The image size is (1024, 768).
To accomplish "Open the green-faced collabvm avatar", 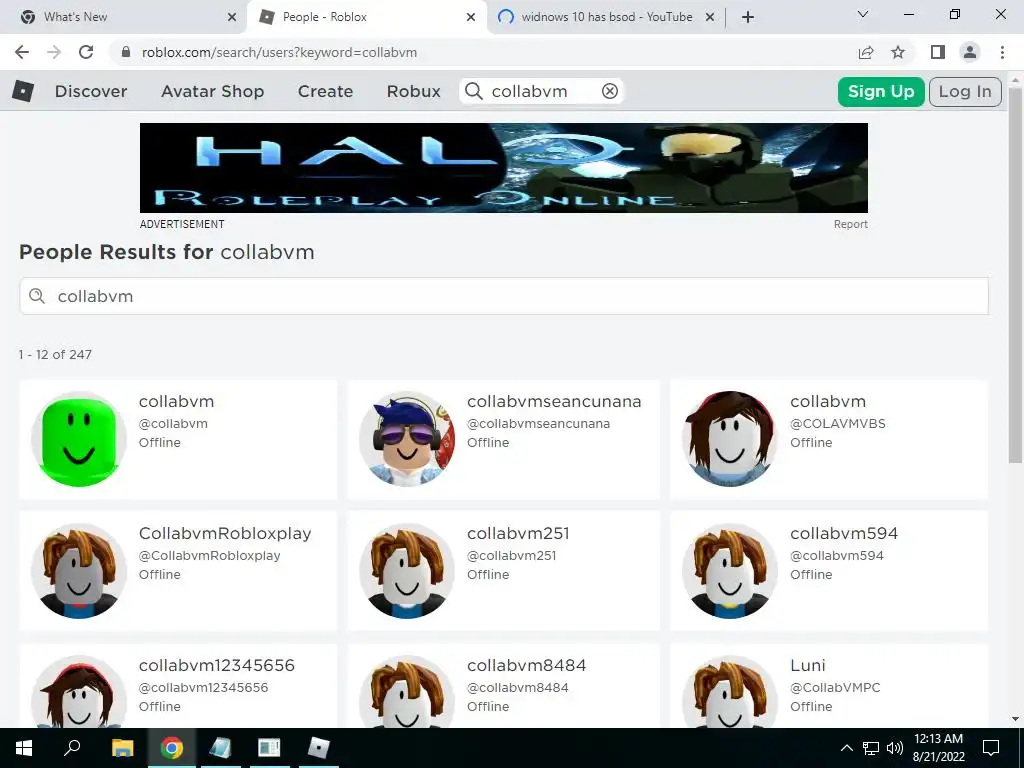I will pyautogui.click(x=79, y=439).
